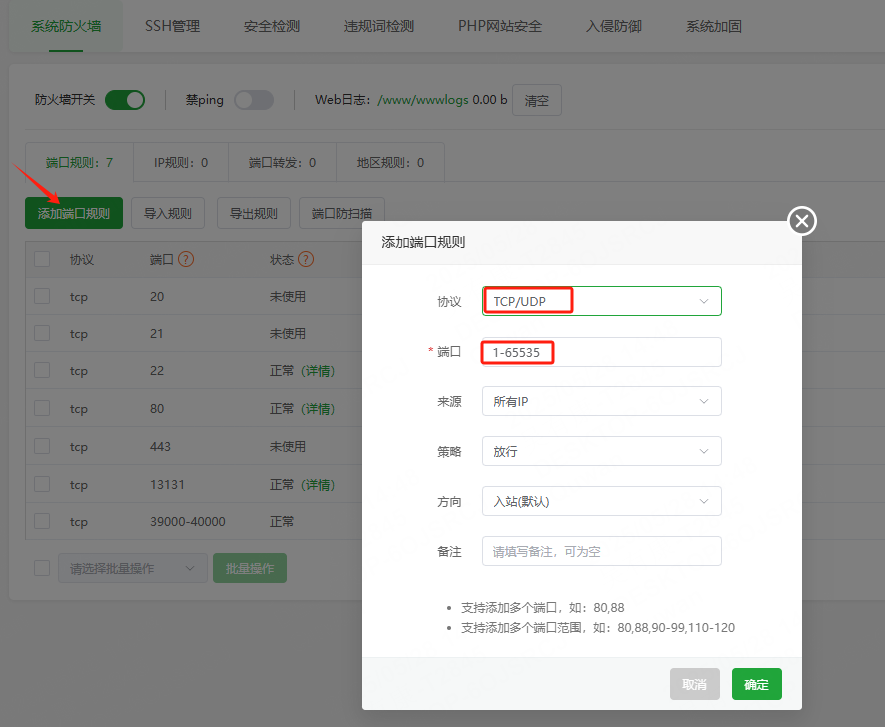Open the IP规则 tab
This screenshot has height=727, width=885.
(x=180, y=162)
